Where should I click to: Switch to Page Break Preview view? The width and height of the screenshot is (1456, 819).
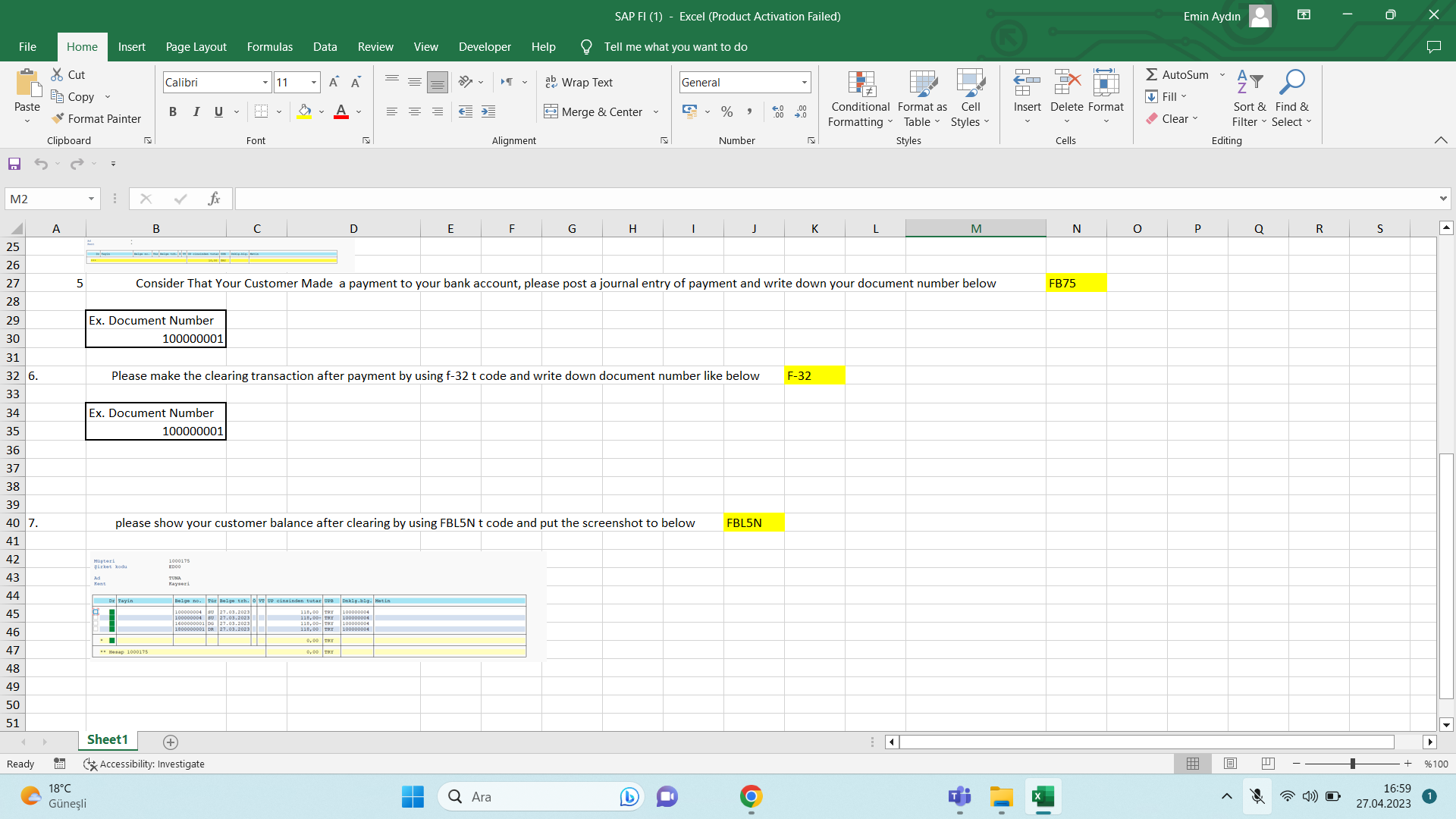1268,764
